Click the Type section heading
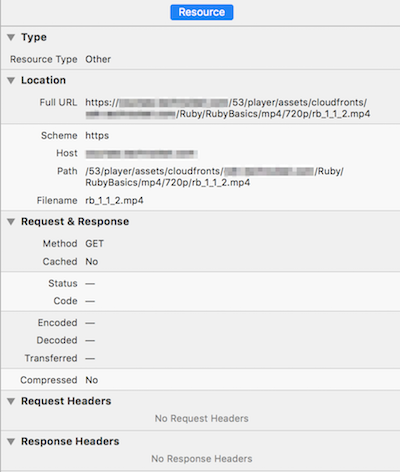Viewport: 400px width, 472px height. pyautogui.click(x=34, y=37)
